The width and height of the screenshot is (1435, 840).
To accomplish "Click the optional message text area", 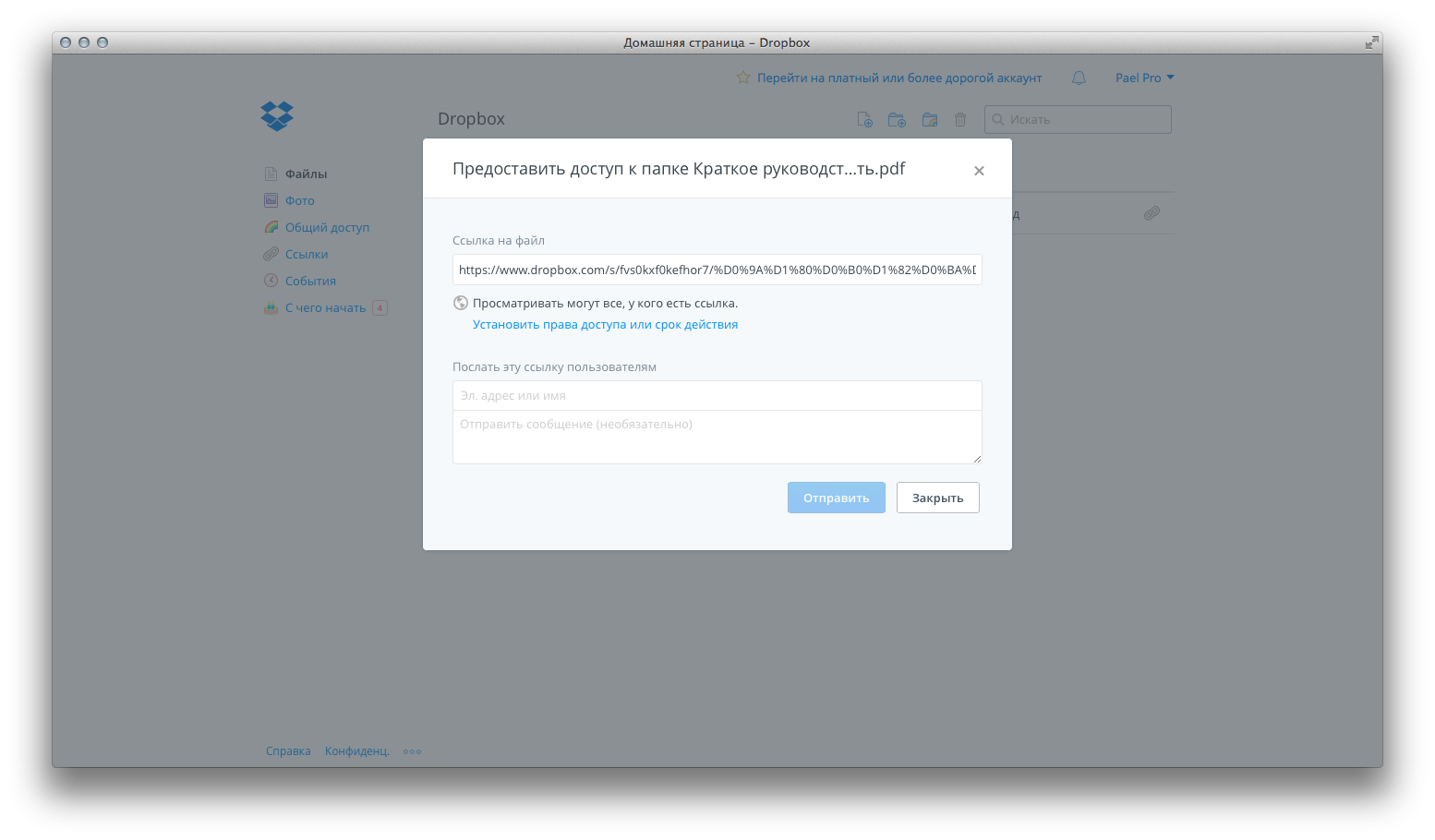I will pyautogui.click(x=717, y=437).
